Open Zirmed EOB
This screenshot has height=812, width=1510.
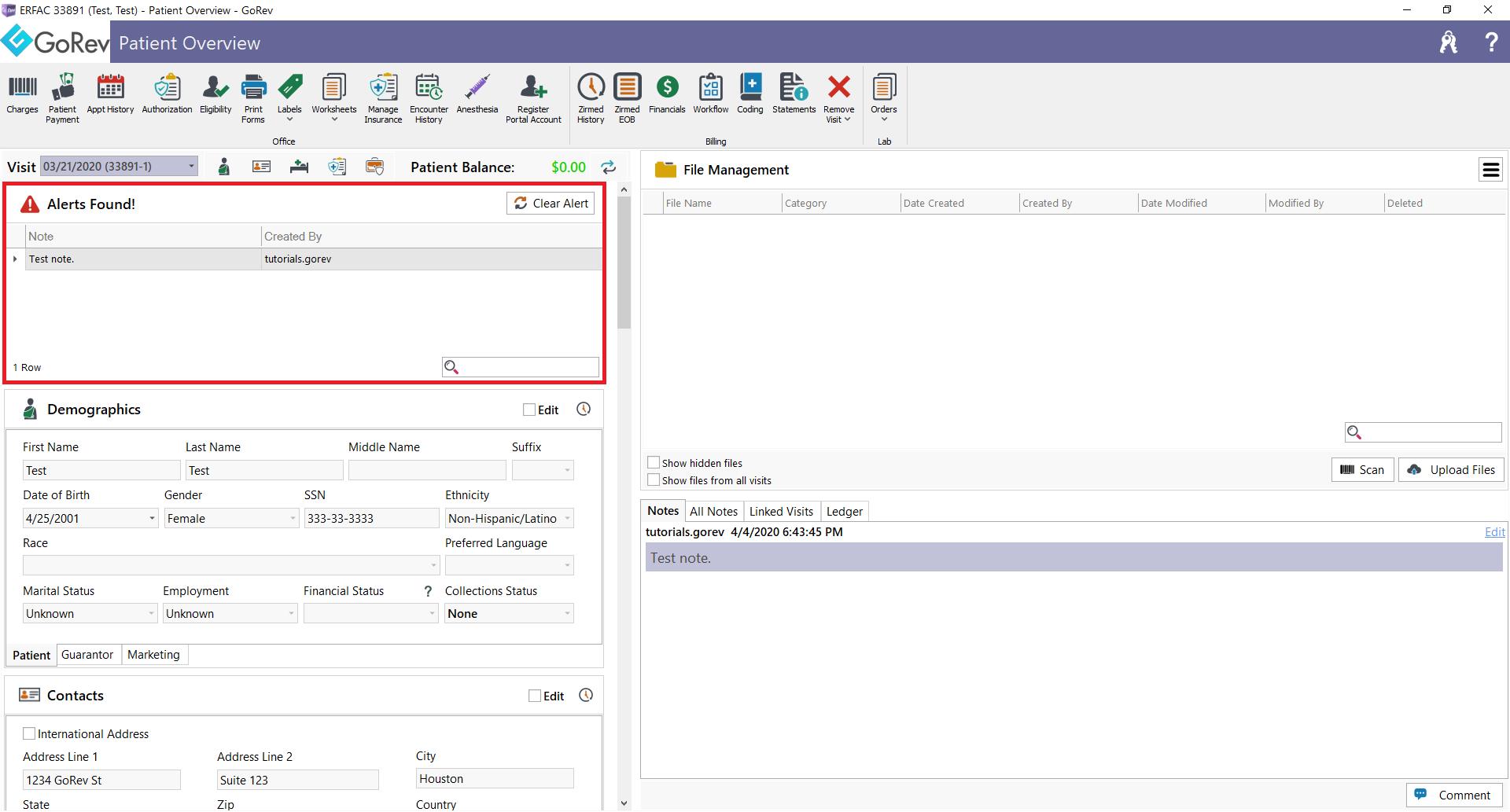coord(627,98)
